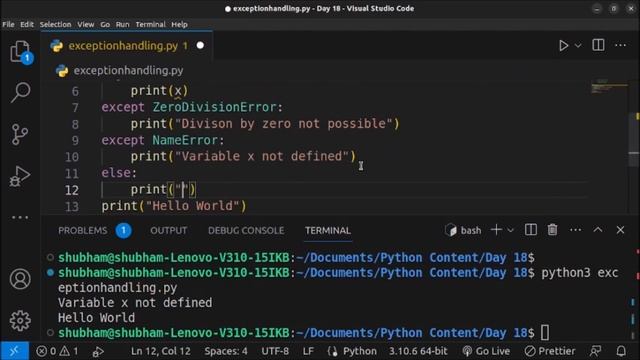Click the editor minimap

pos(609,88)
